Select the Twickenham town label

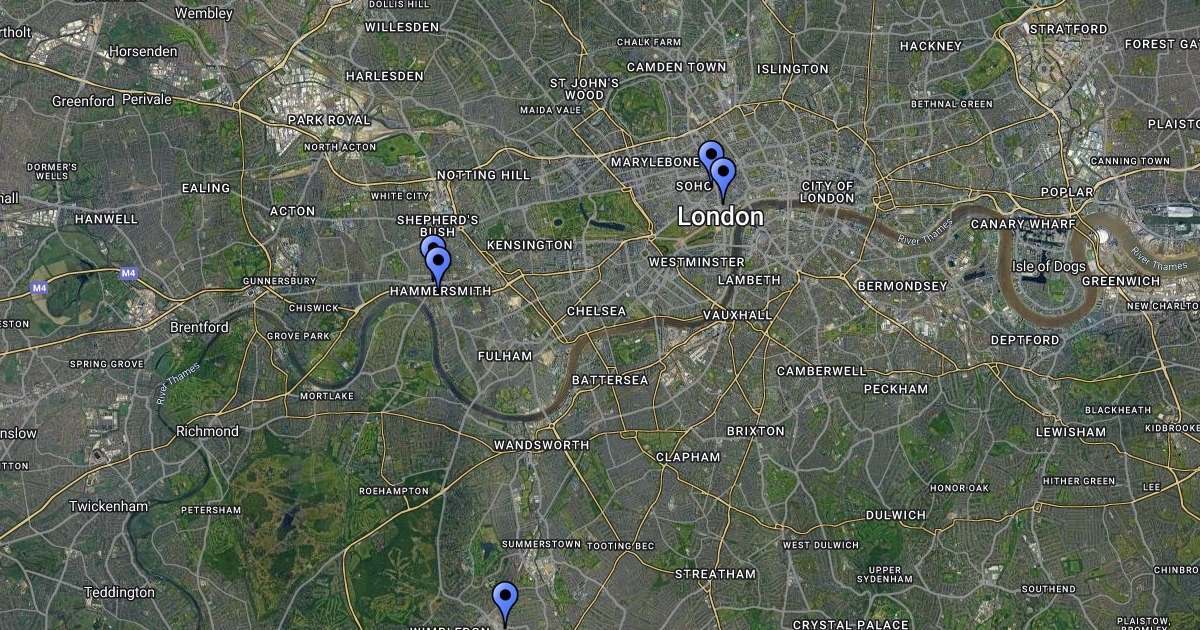pos(108,506)
